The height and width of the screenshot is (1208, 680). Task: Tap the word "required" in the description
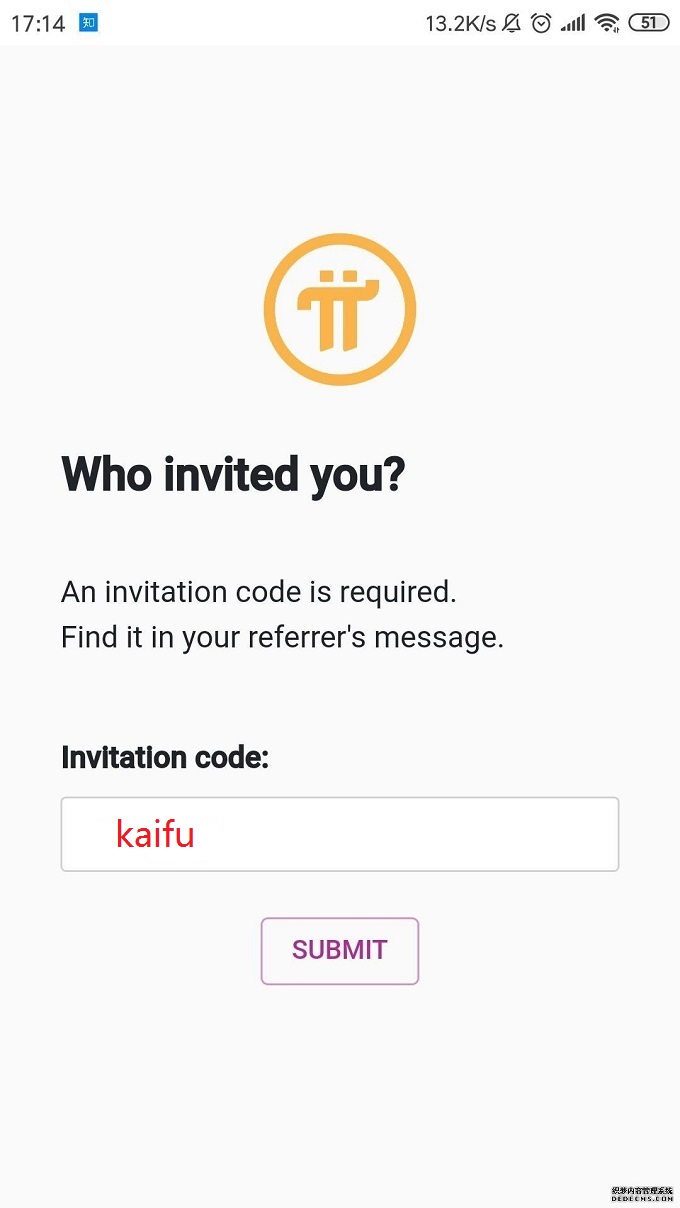tap(397, 592)
